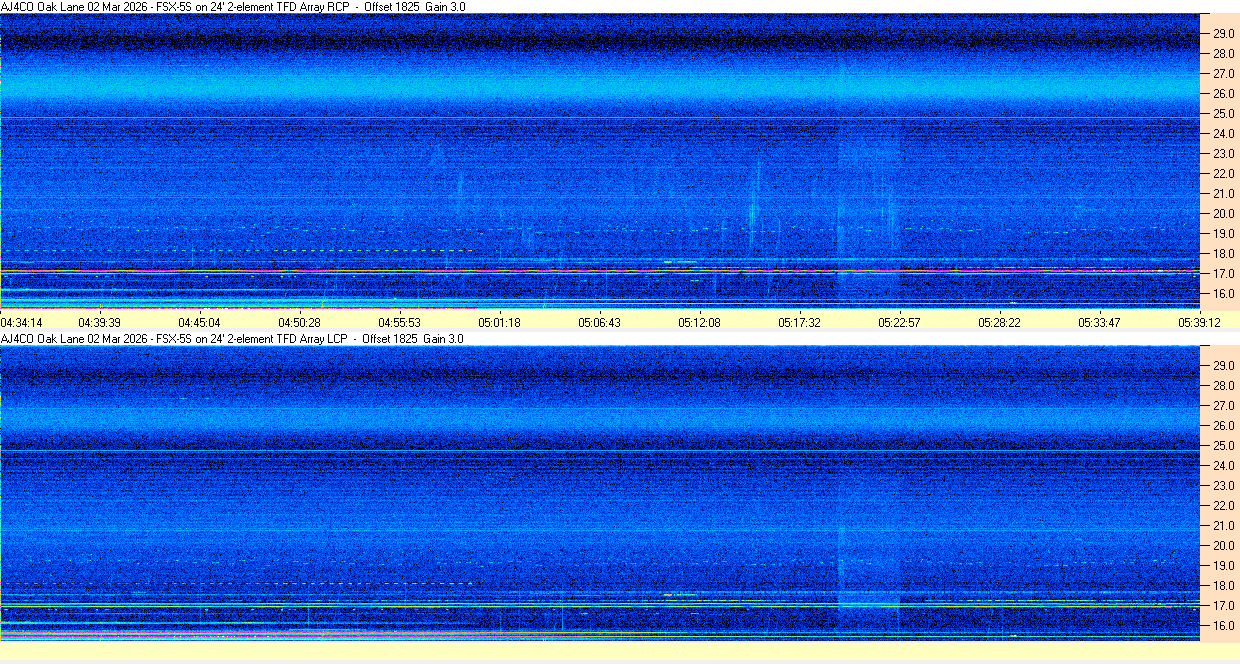Click the 05:12:08 time label
1240x664 pixels.
click(x=699, y=322)
